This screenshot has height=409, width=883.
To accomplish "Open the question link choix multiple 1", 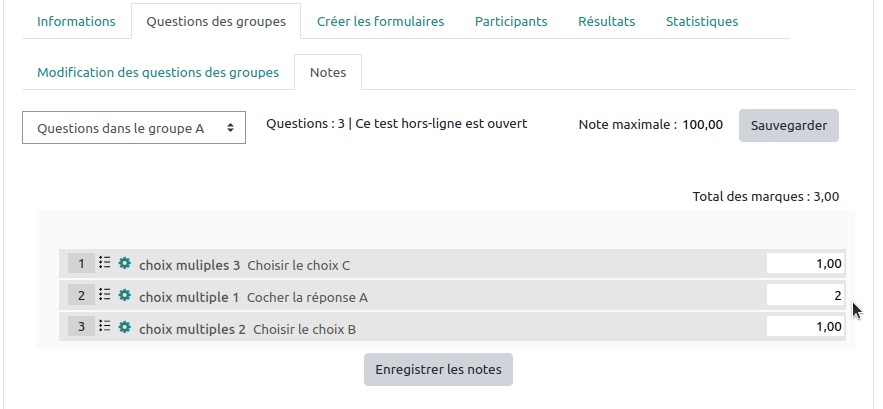I will coord(189,297).
